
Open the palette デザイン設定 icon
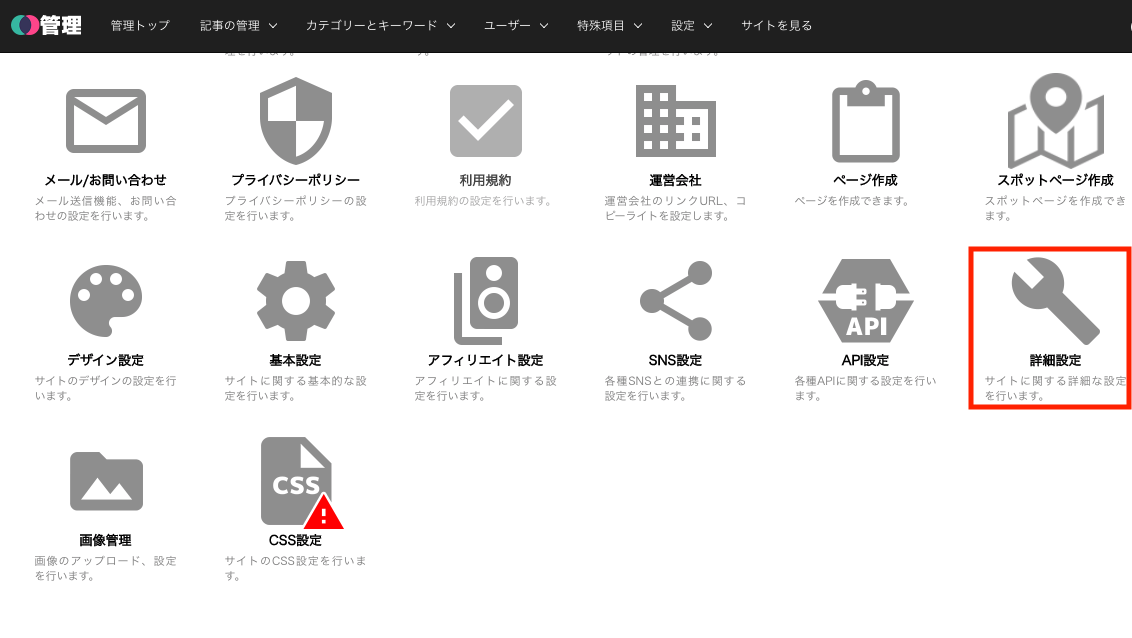point(105,301)
